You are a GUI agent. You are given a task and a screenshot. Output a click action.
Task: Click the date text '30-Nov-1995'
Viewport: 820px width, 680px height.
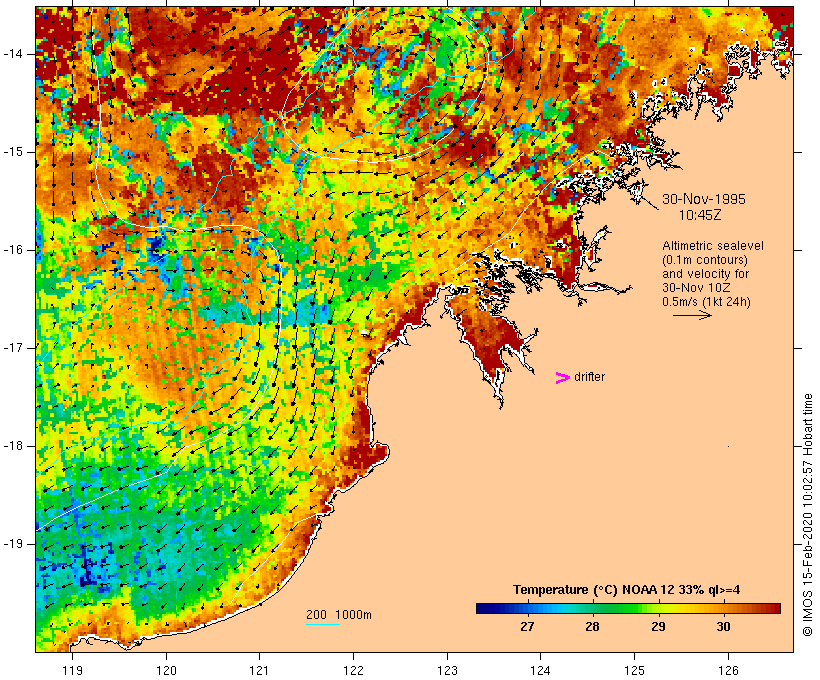coord(704,199)
